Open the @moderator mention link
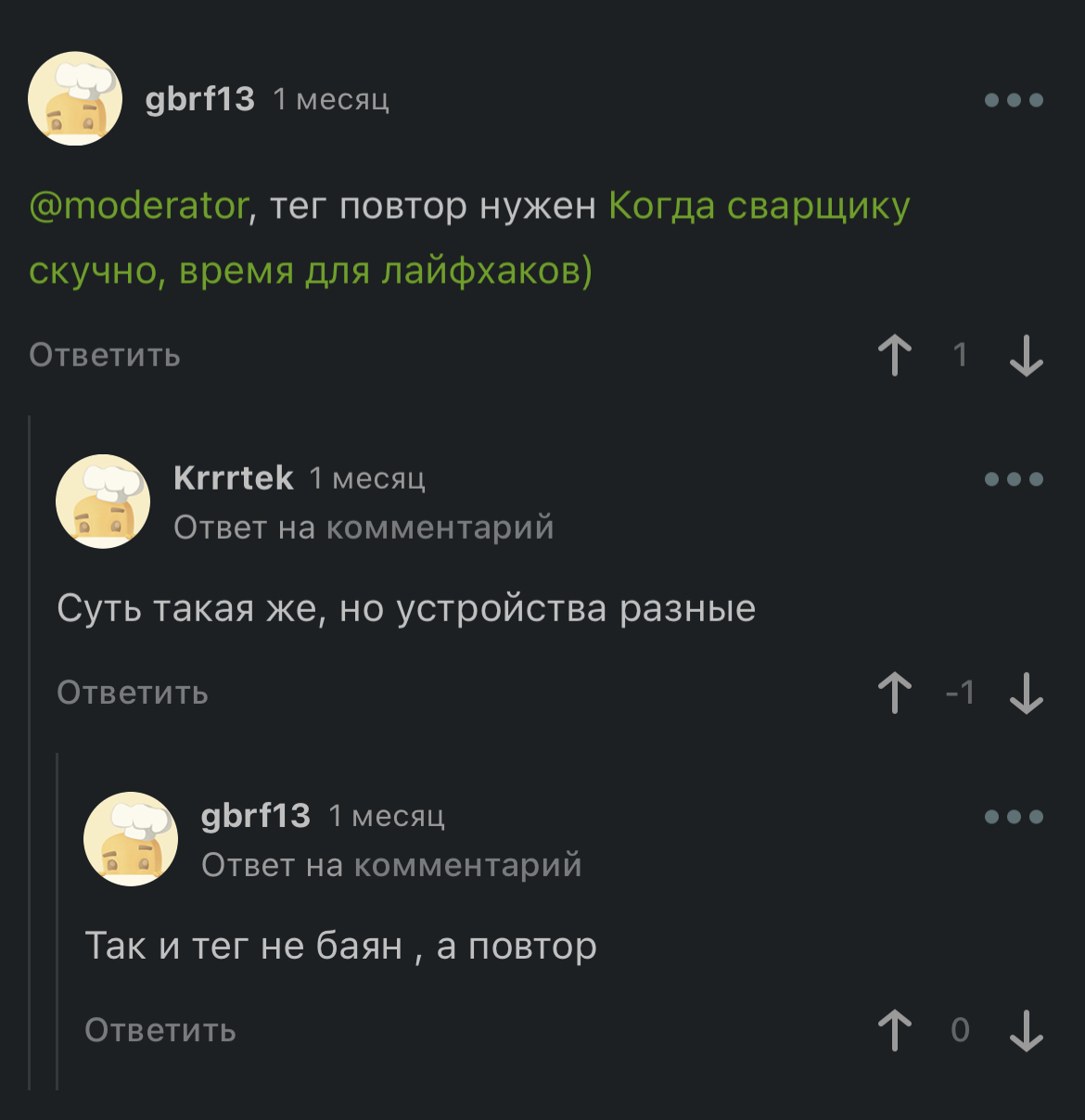 (139, 206)
